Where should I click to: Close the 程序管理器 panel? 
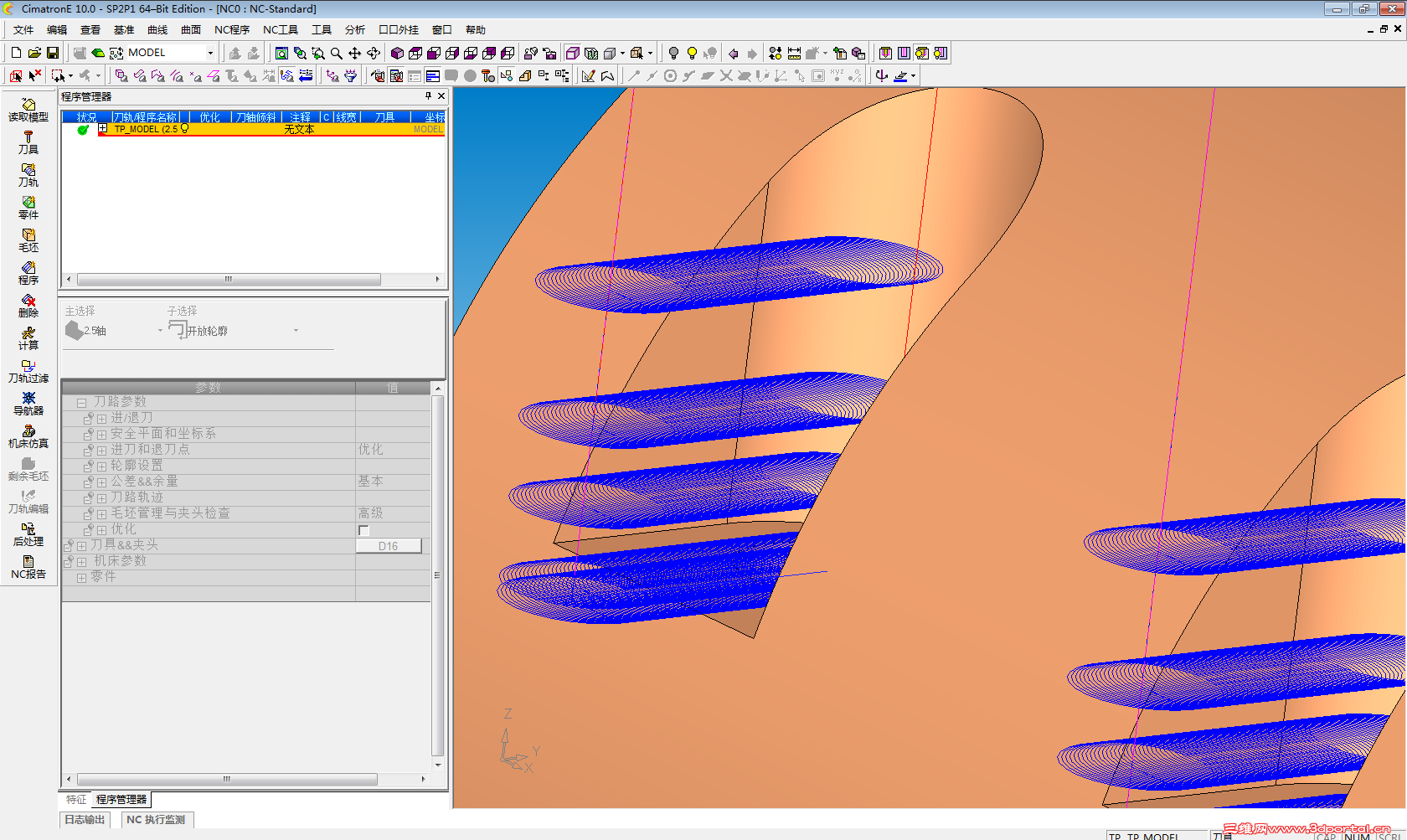tap(441, 96)
